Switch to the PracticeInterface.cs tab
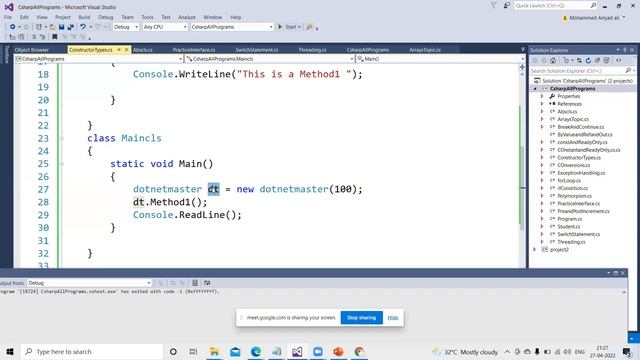 [x=194, y=50]
